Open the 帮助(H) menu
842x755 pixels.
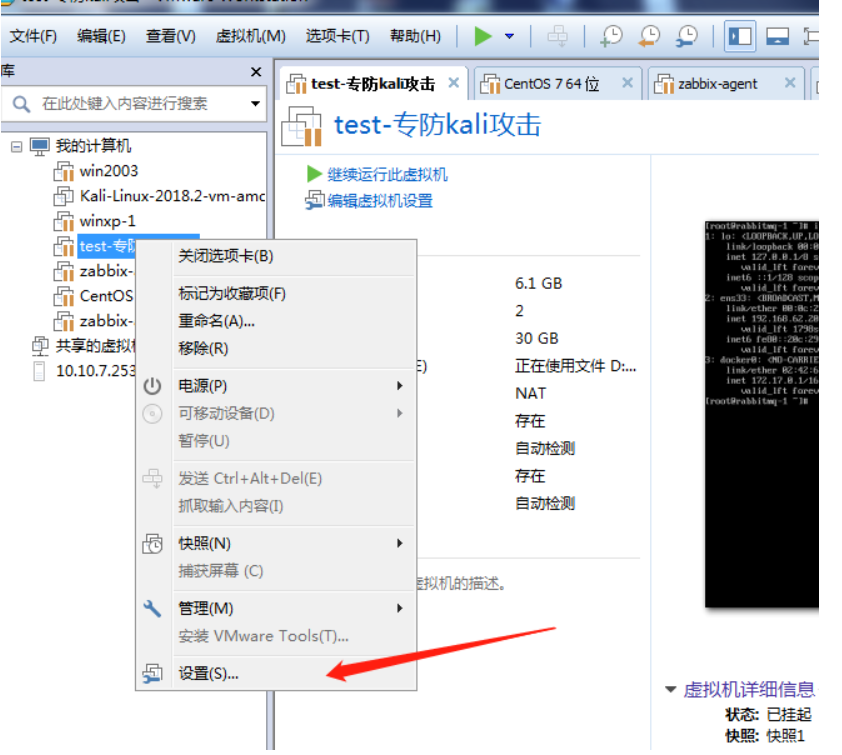(415, 36)
